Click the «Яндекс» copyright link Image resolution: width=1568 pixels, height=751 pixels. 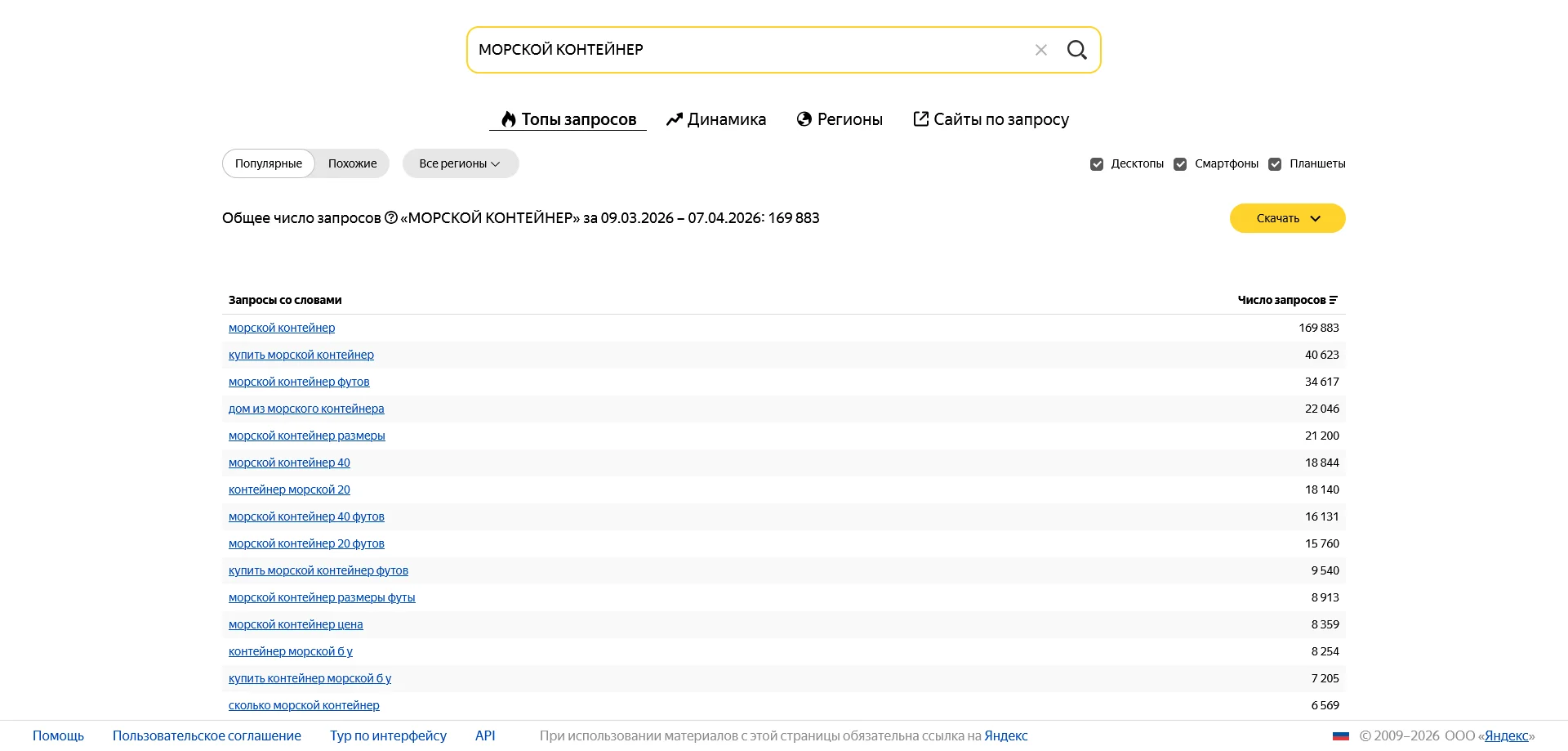point(1506,735)
